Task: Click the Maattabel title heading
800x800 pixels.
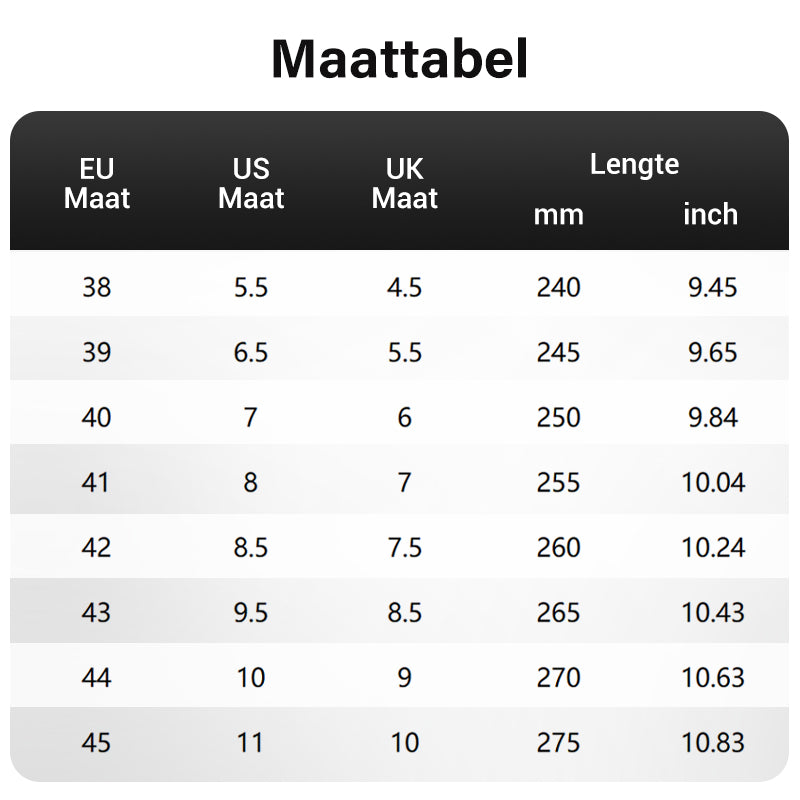Action: pyautogui.click(x=399, y=59)
